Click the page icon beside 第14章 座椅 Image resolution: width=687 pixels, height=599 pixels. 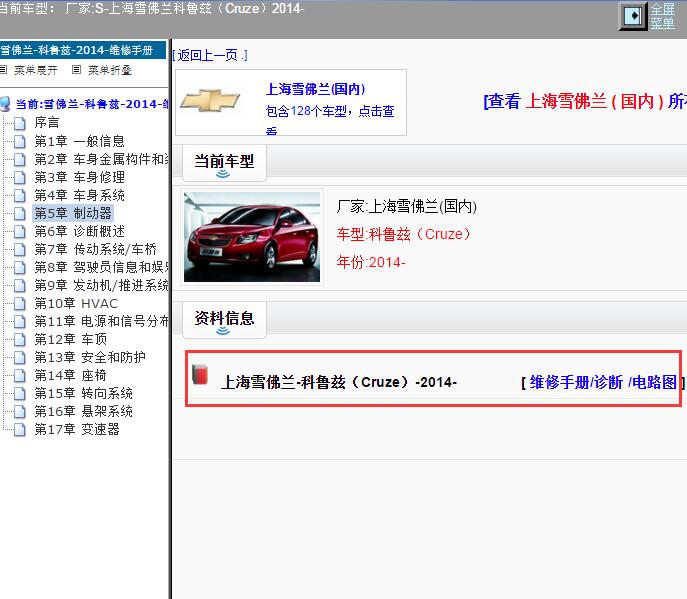(x=19, y=376)
